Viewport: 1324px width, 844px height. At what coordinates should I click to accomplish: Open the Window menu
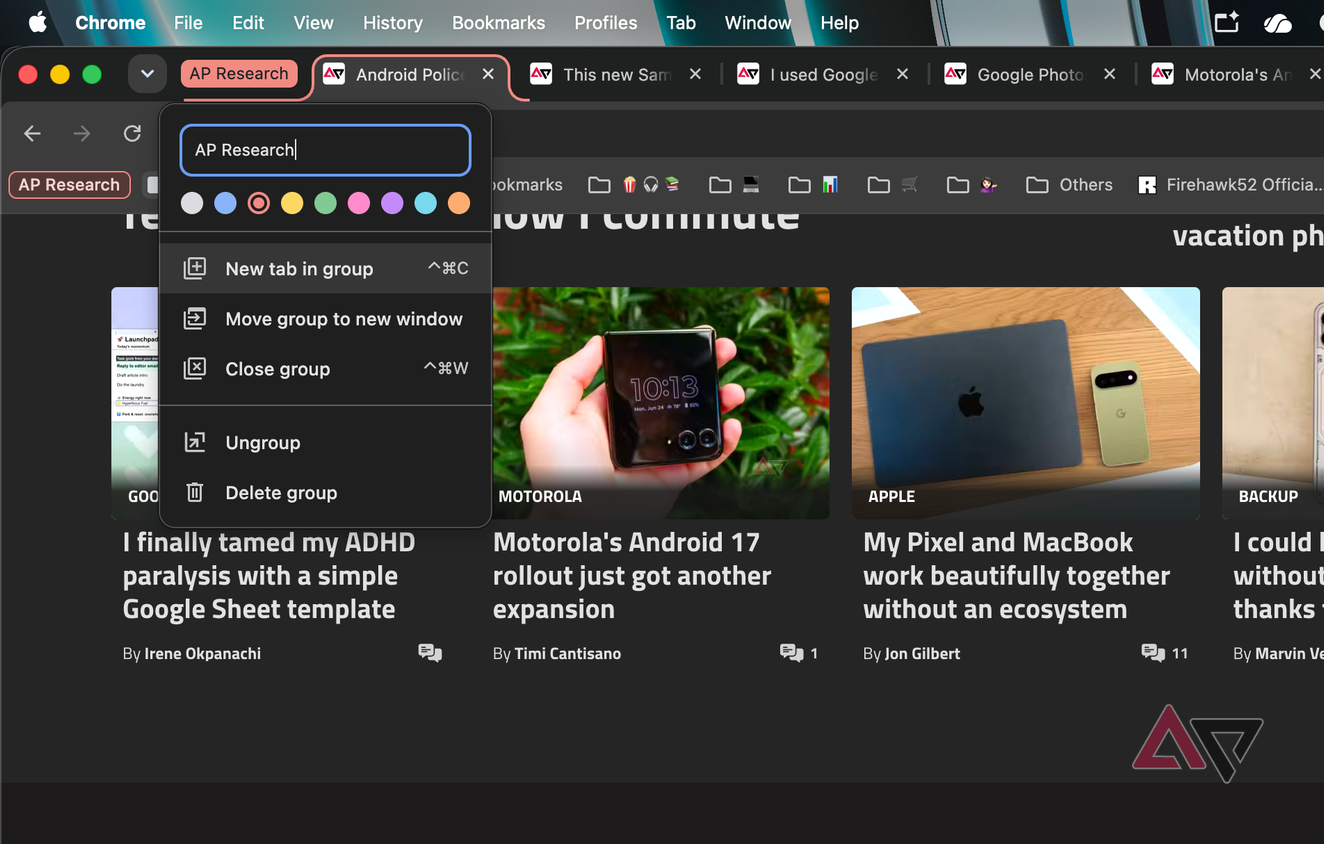[x=757, y=22]
